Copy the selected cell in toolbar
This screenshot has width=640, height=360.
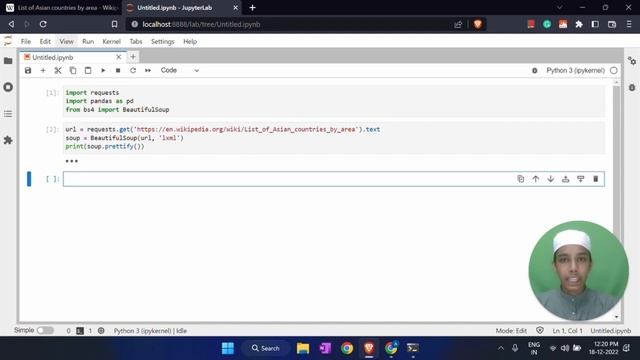pyautogui.click(x=73, y=70)
